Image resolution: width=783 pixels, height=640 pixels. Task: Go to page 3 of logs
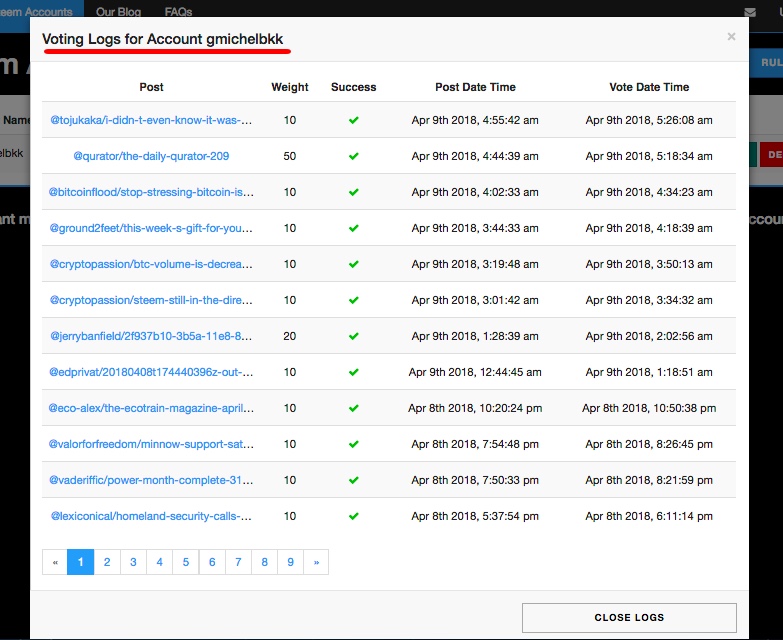(x=133, y=562)
